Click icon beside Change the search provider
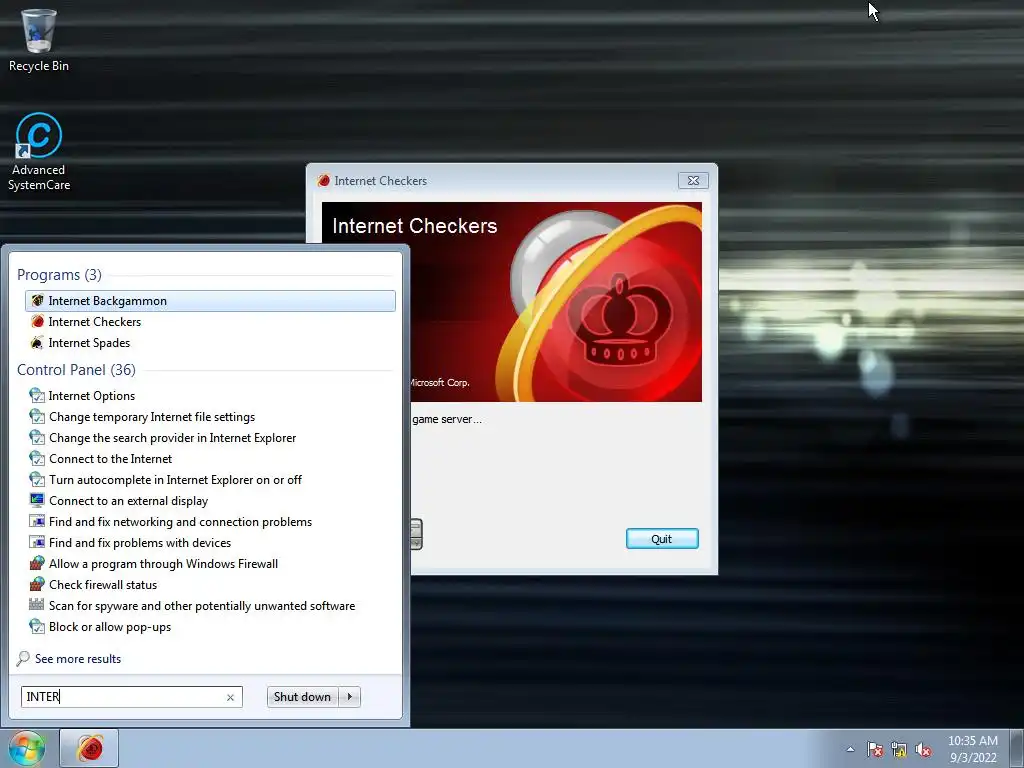Screen dimensions: 1024x768 point(37,438)
